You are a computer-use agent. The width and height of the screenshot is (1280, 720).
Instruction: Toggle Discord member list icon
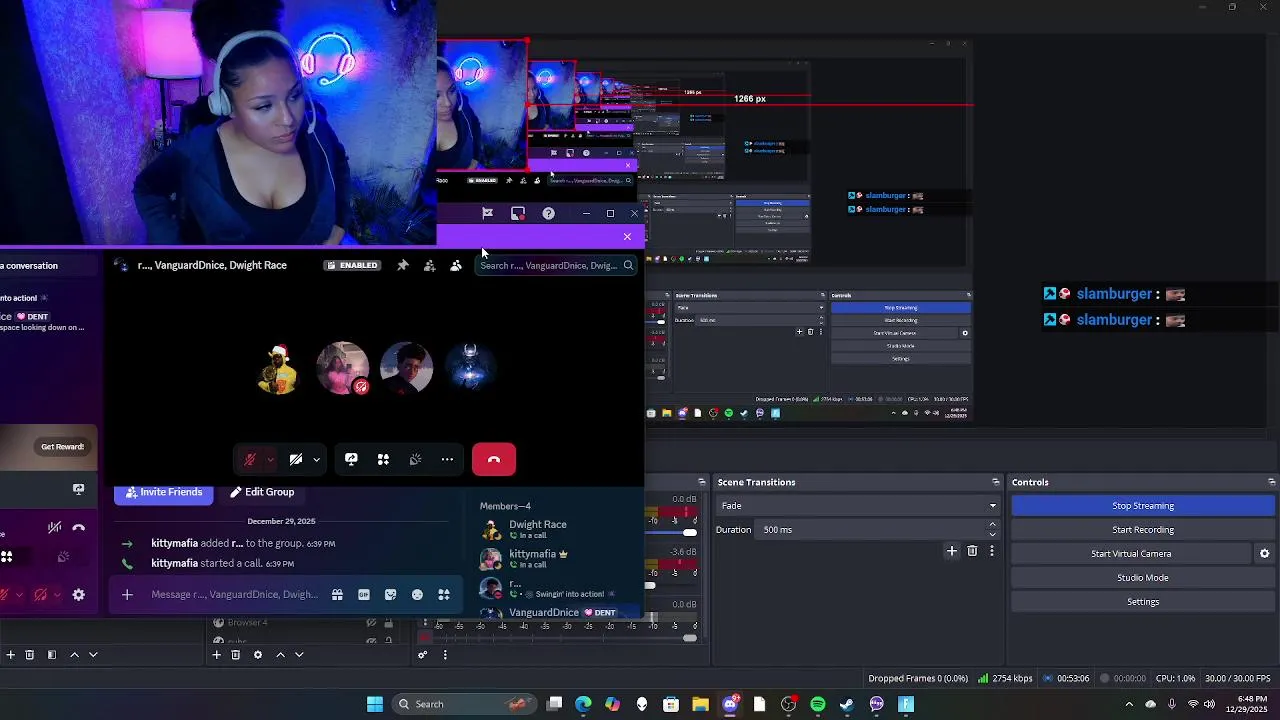click(x=456, y=265)
